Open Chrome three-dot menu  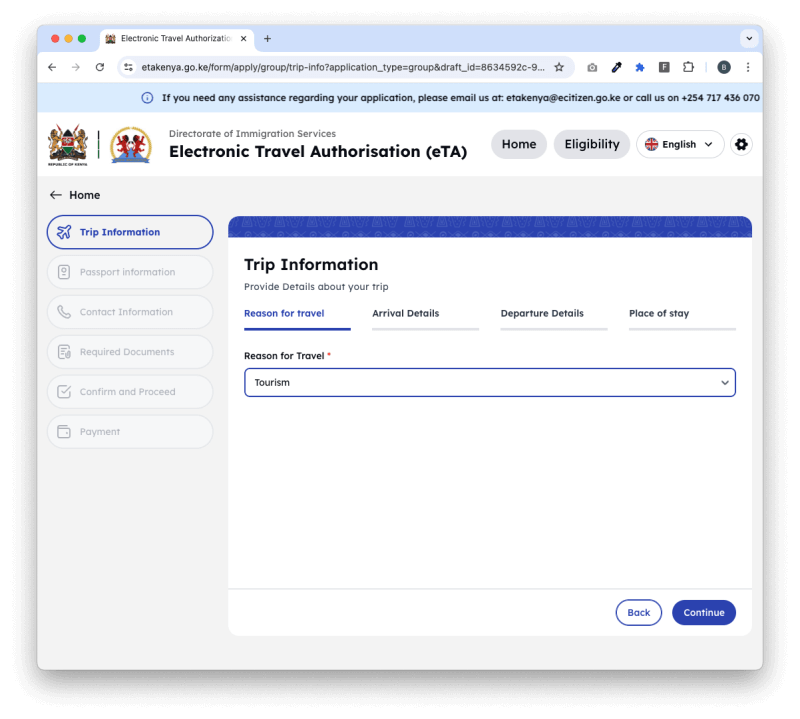point(748,67)
